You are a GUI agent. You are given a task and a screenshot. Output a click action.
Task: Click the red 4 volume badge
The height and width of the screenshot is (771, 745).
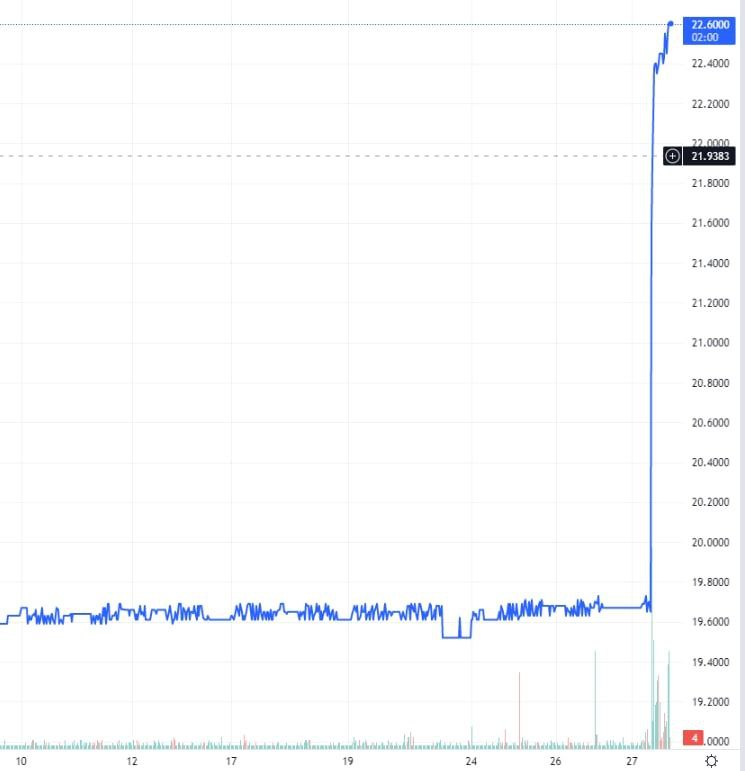(x=691, y=738)
